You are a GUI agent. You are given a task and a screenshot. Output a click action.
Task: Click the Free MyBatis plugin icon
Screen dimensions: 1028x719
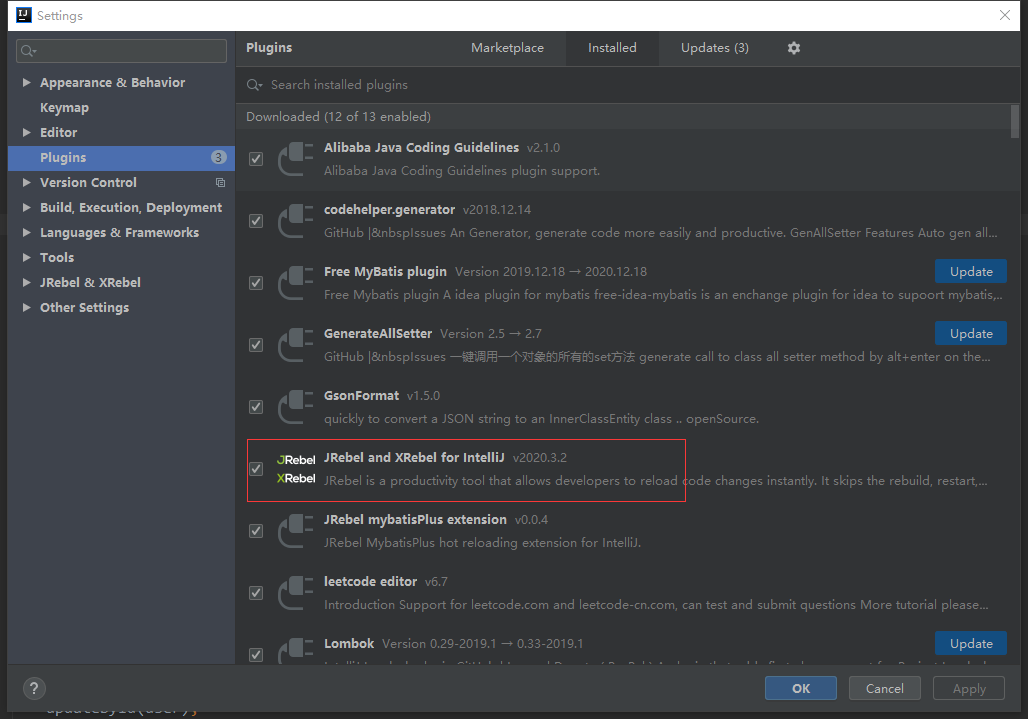[296, 283]
